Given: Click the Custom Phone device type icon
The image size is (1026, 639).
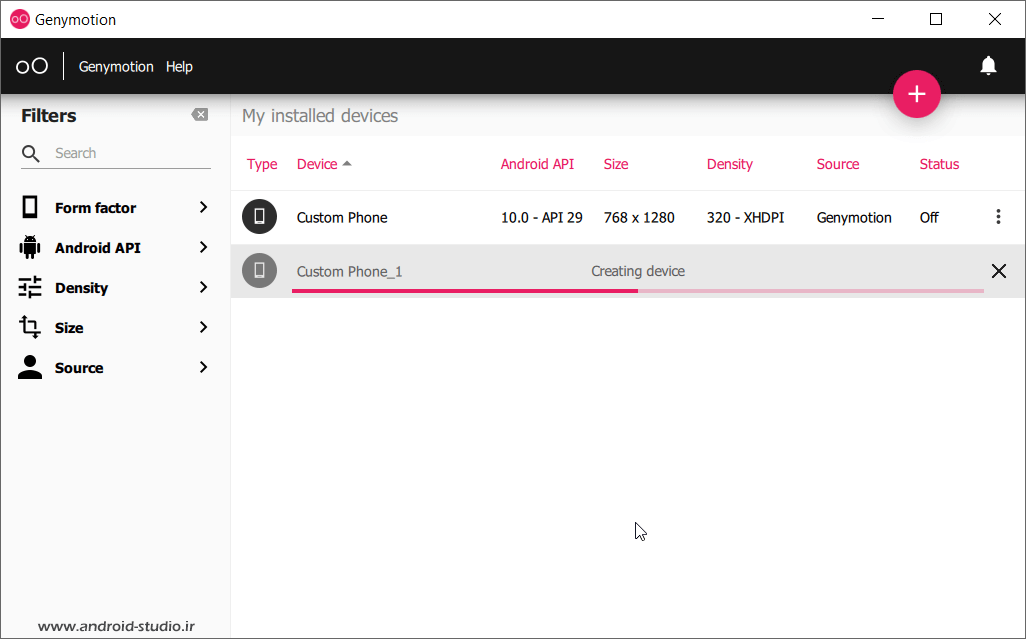Looking at the screenshot, I should pyautogui.click(x=259, y=217).
